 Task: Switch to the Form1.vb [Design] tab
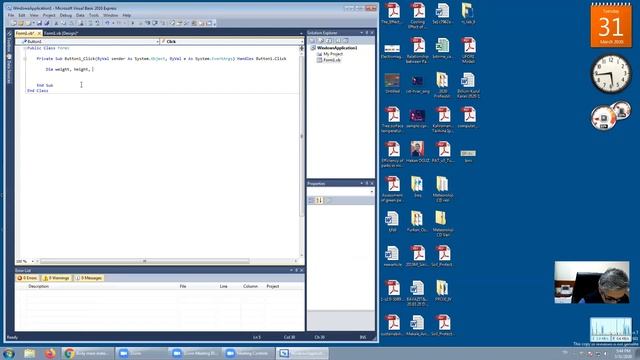click(x=61, y=33)
